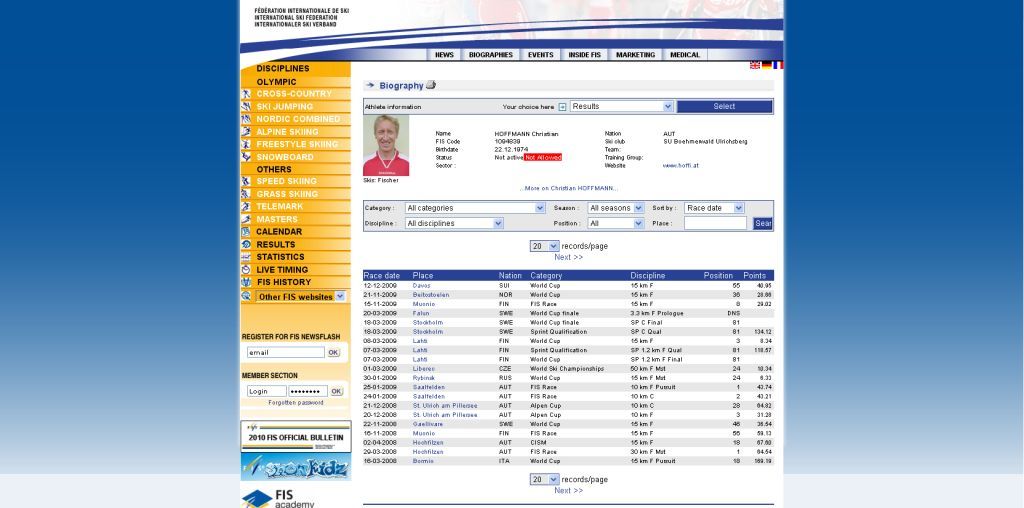Click the Telemark icon in sidebar

tap(246, 206)
